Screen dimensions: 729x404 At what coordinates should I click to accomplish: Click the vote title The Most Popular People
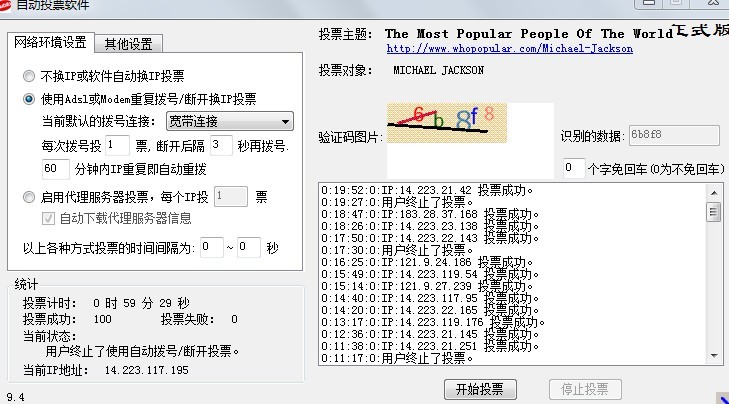click(529, 33)
